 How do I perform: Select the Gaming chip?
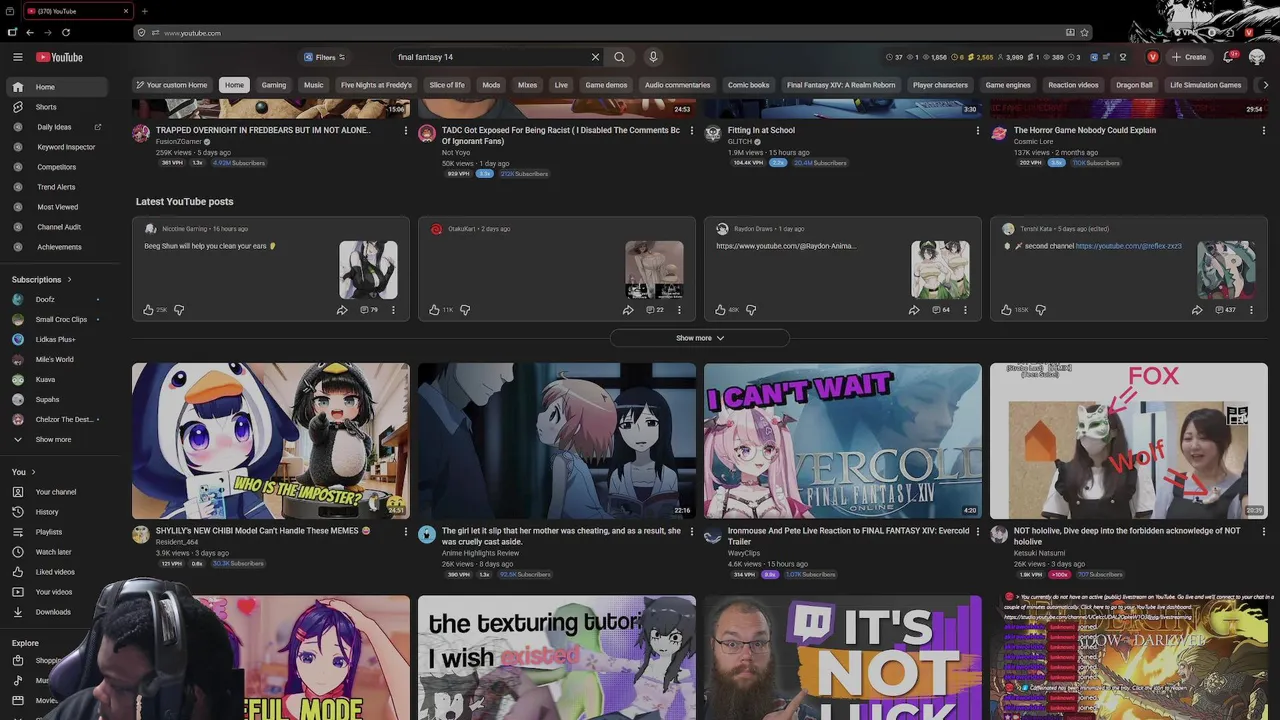pyautogui.click(x=274, y=85)
